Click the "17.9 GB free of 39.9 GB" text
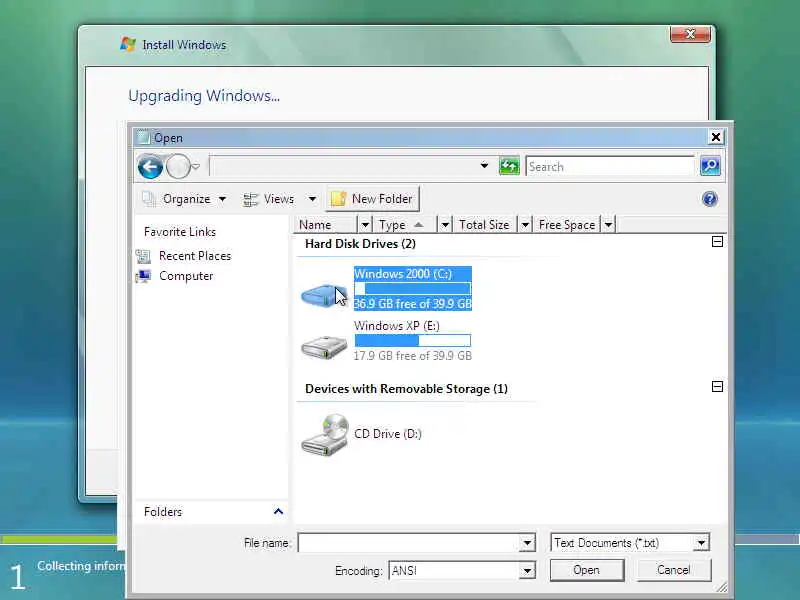Screen dimensions: 800x600 (412, 356)
